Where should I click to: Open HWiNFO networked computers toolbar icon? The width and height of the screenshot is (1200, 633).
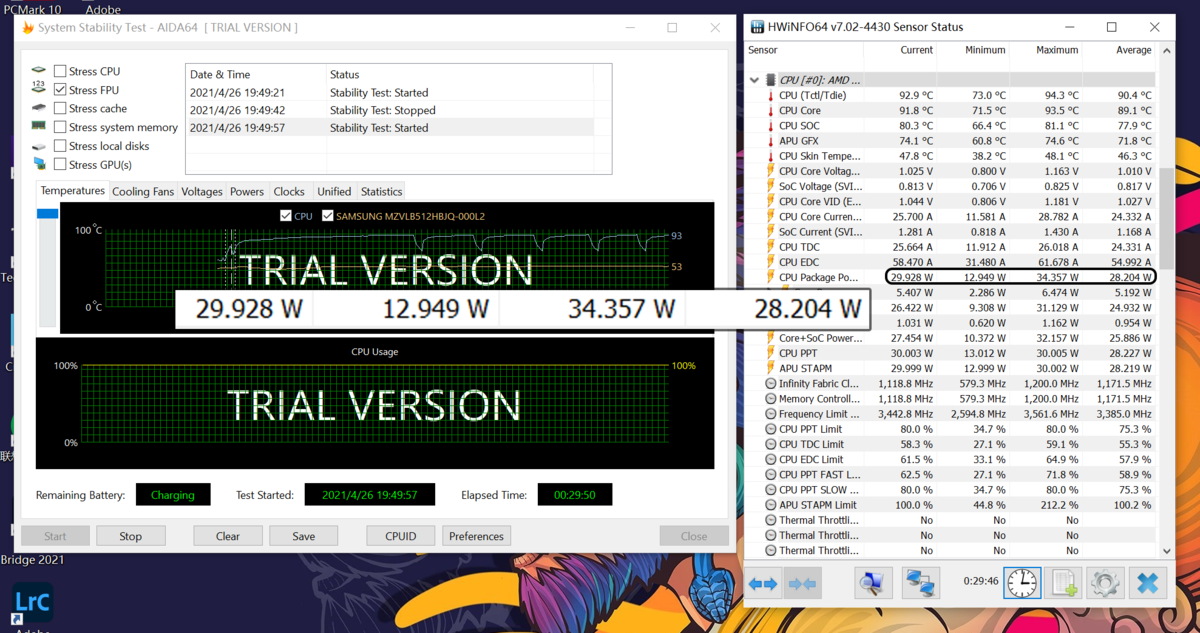point(920,583)
